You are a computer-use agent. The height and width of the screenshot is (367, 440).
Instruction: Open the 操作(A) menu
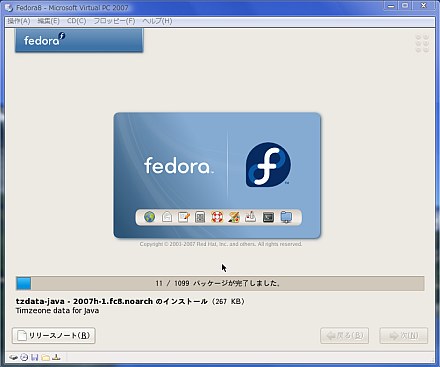click(x=19, y=21)
